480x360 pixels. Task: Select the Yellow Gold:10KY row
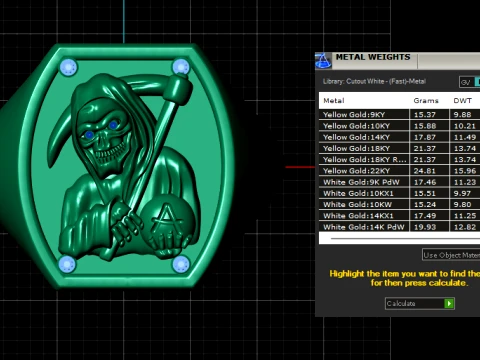[399, 126]
